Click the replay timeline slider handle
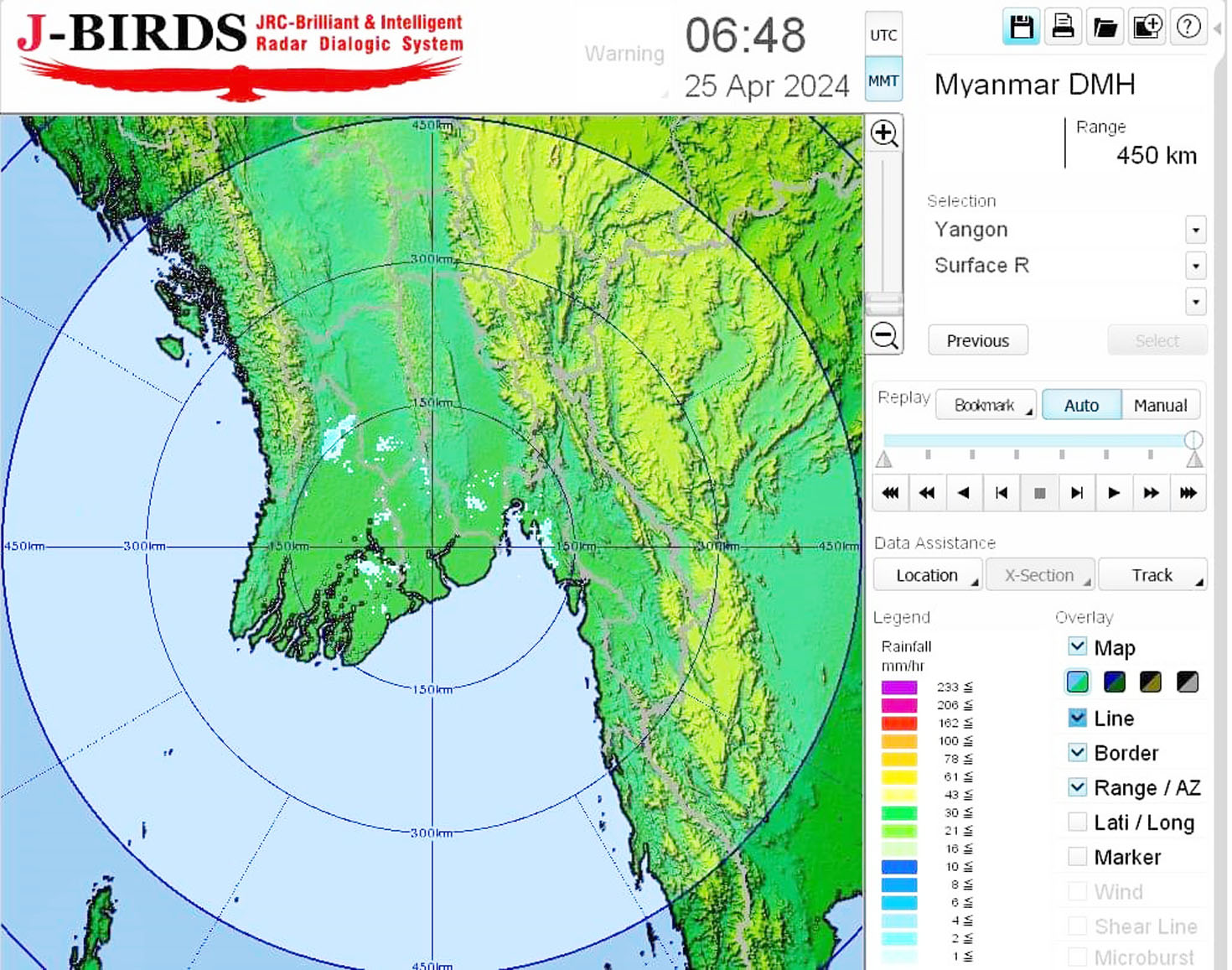This screenshot has height=970, width=1232. [x=1193, y=440]
